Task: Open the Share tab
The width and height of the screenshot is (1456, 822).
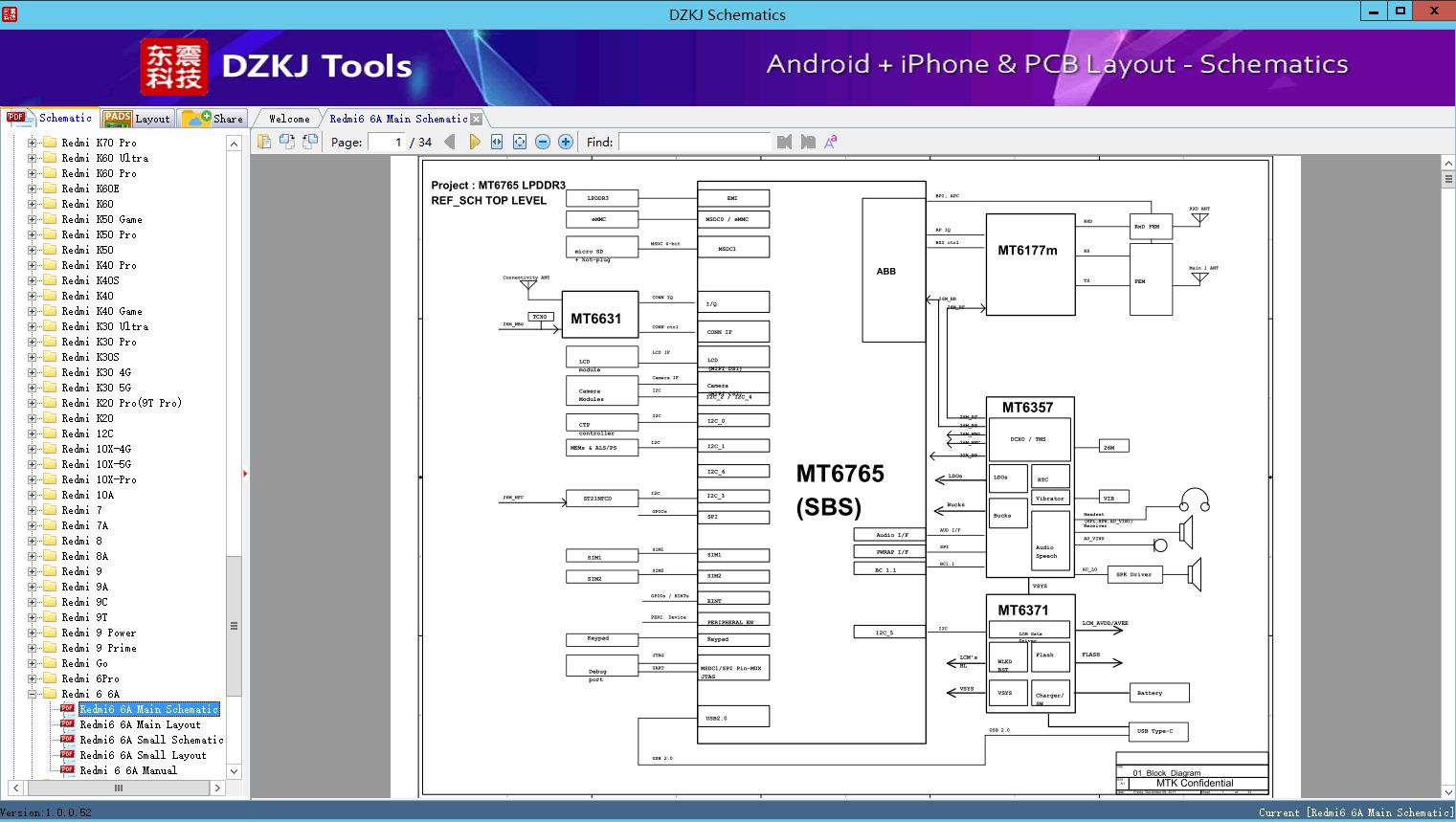Action: coord(214,119)
